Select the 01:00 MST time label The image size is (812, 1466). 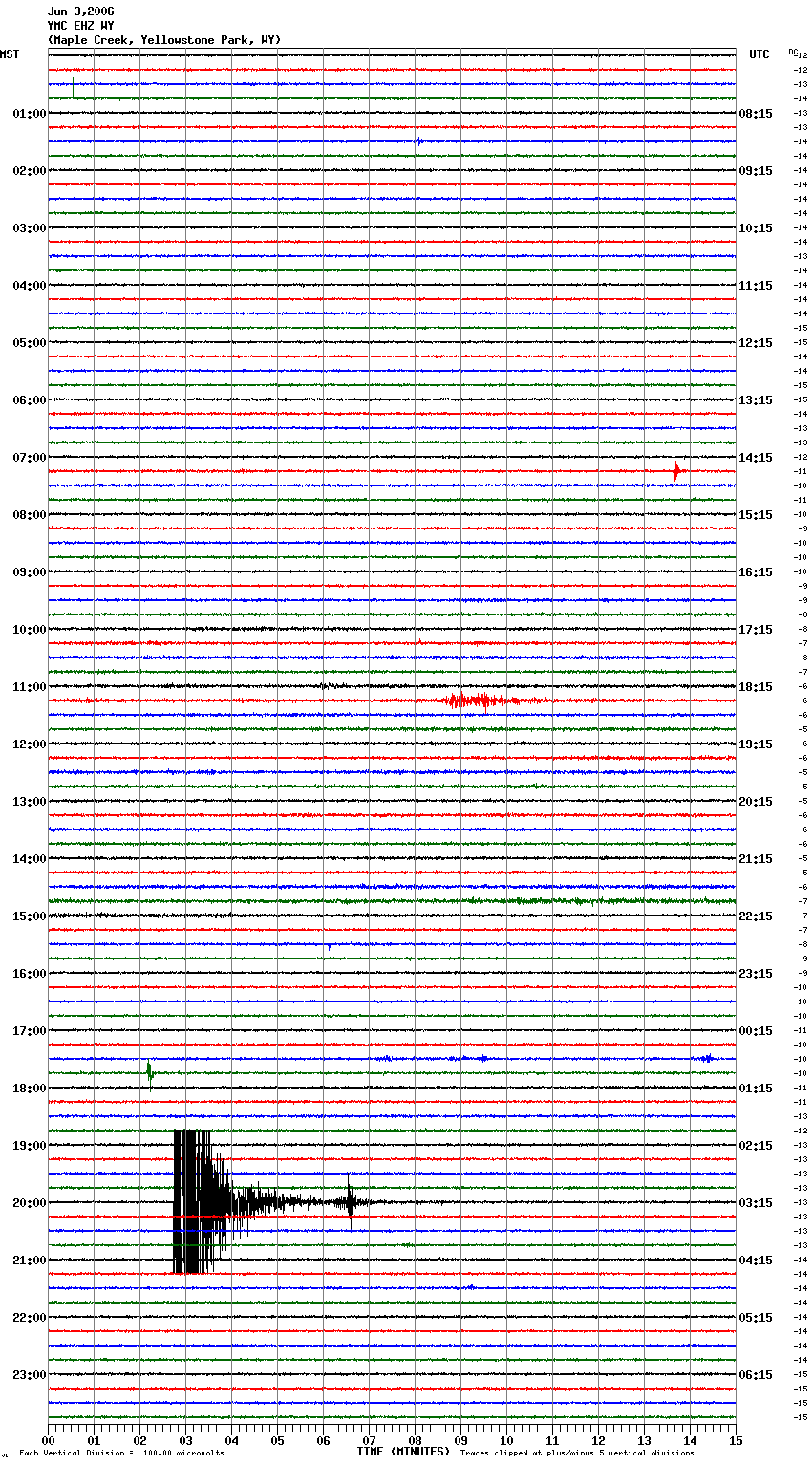(x=30, y=114)
